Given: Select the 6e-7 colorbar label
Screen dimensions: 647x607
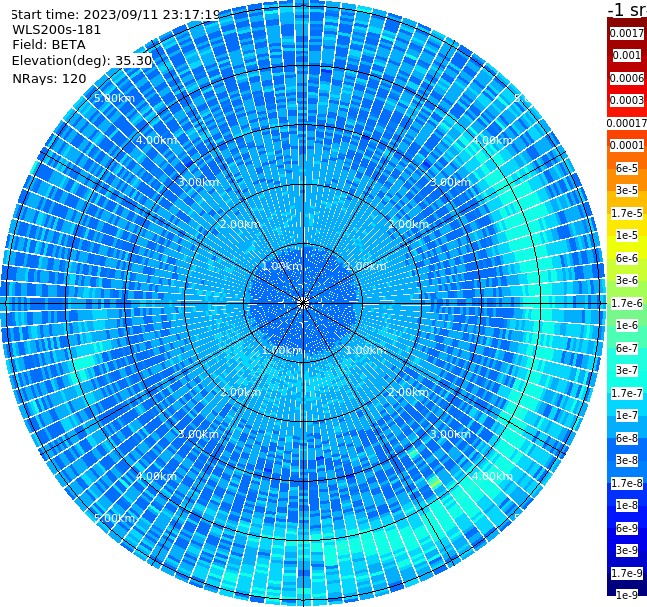Looking at the screenshot, I should pyautogui.click(x=627, y=348).
